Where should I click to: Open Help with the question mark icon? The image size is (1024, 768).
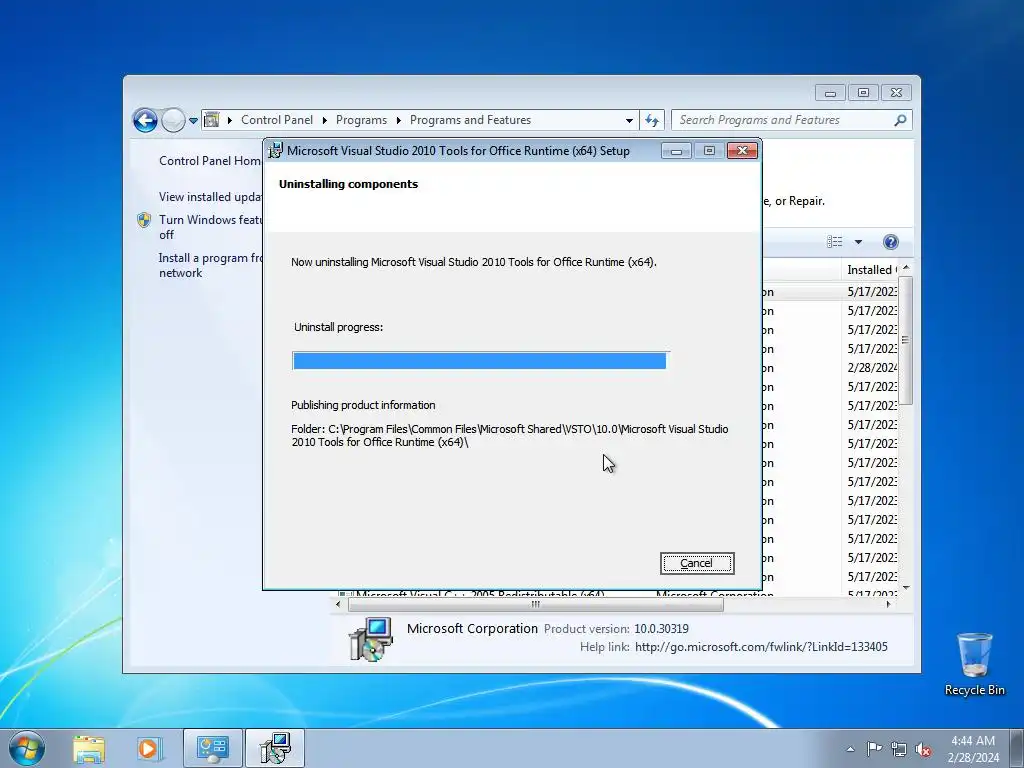pyautogui.click(x=890, y=242)
